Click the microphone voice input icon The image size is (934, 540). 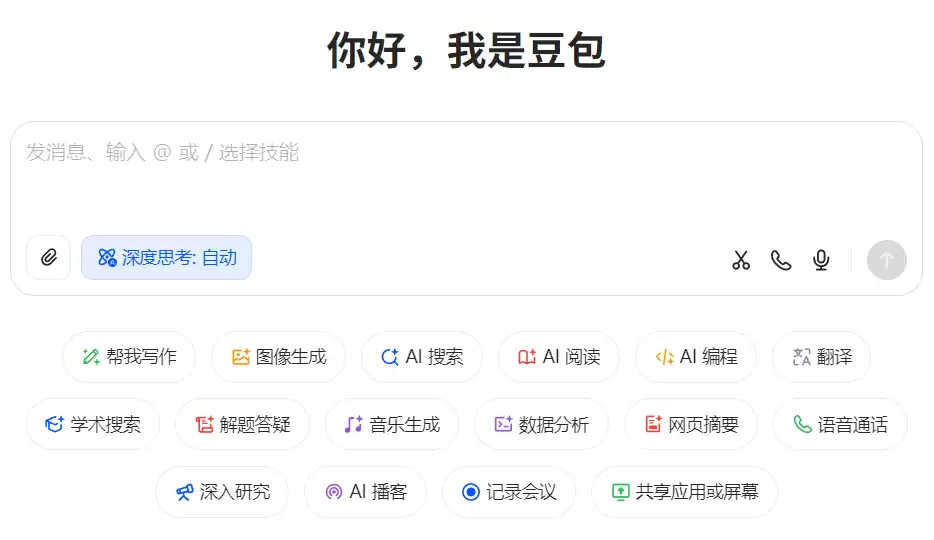821,260
